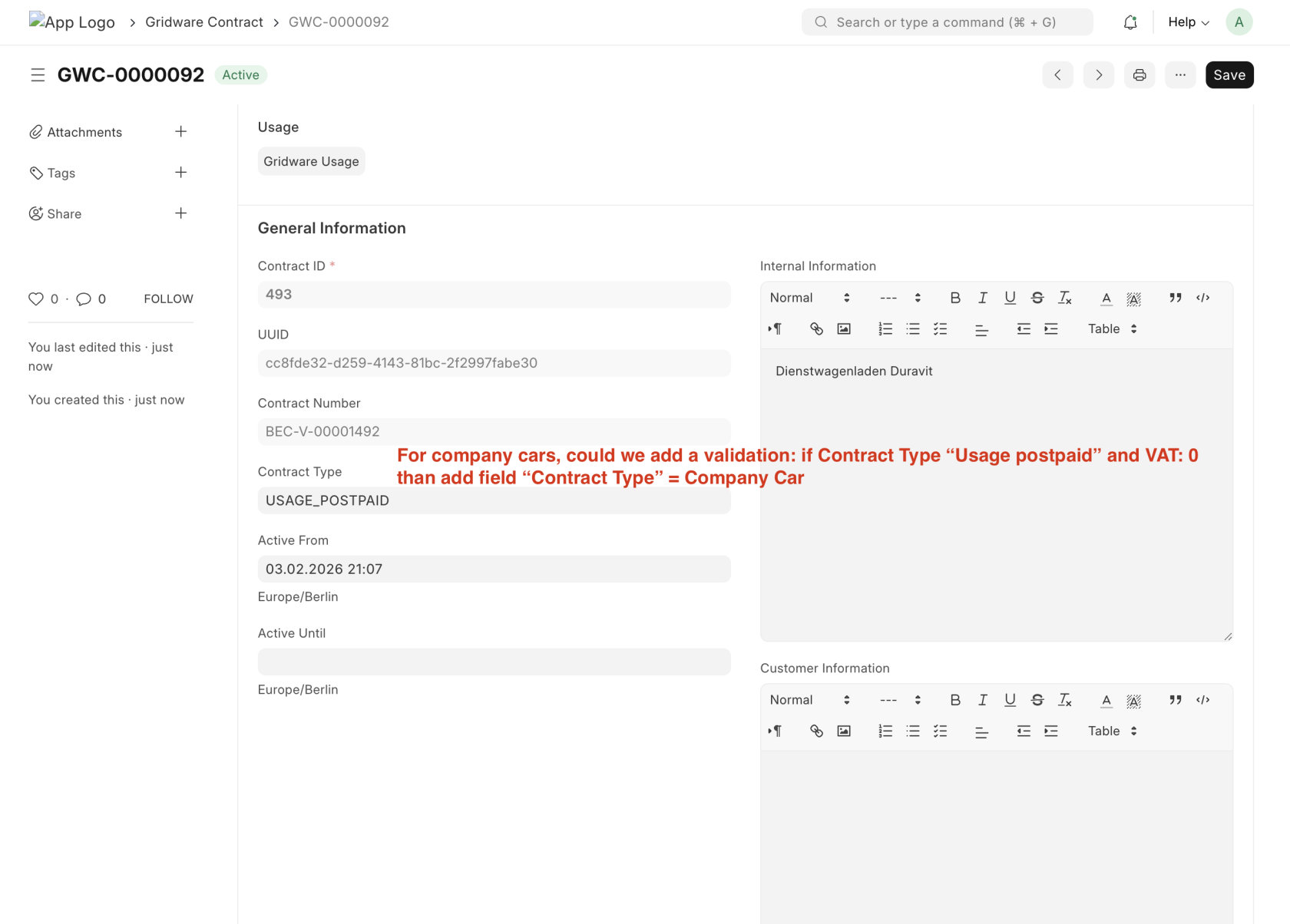Apply bold in Internal Information editor
The image size is (1290, 924).
[955, 298]
